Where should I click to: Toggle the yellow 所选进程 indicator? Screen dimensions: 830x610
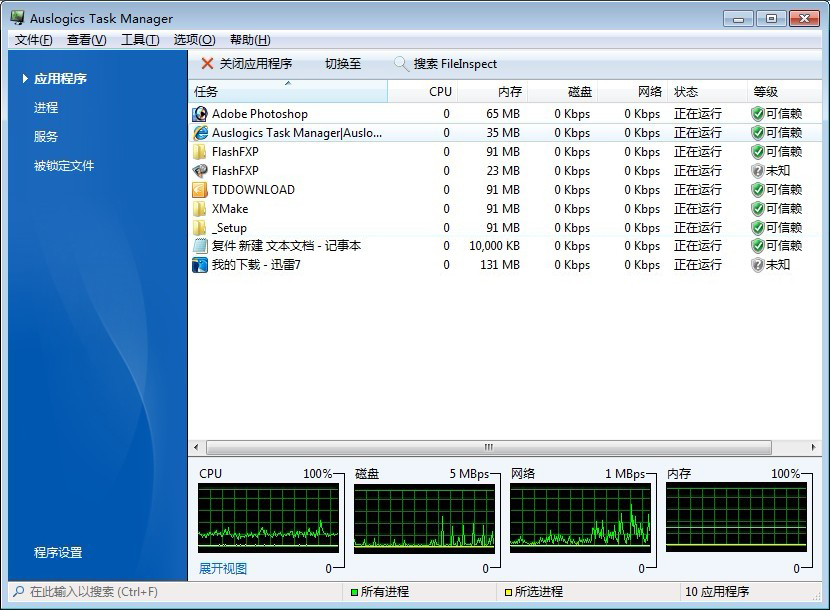pyautogui.click(x=508, y=592)
